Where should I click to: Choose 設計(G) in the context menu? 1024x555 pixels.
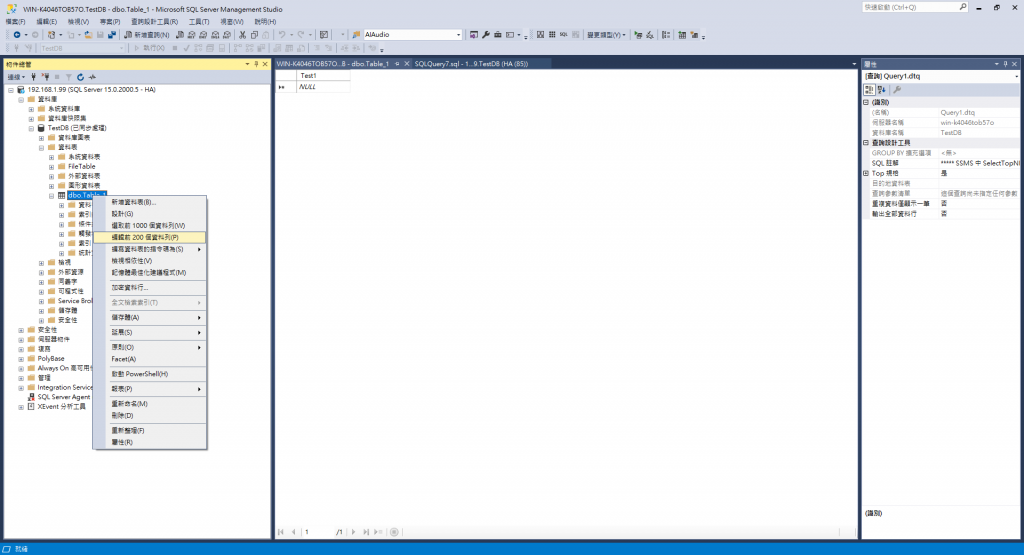[150, 214]
